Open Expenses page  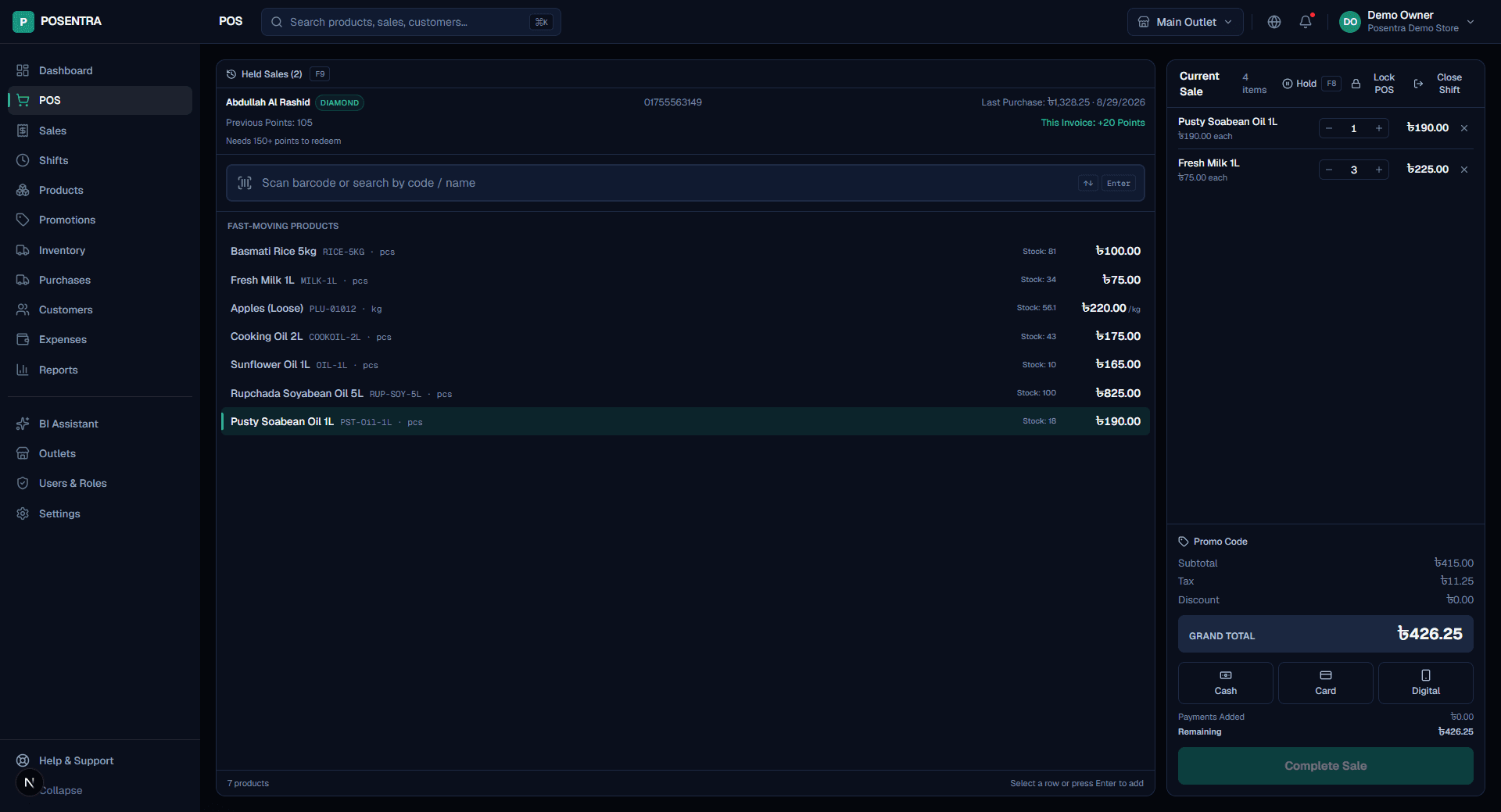pos(100,339)
